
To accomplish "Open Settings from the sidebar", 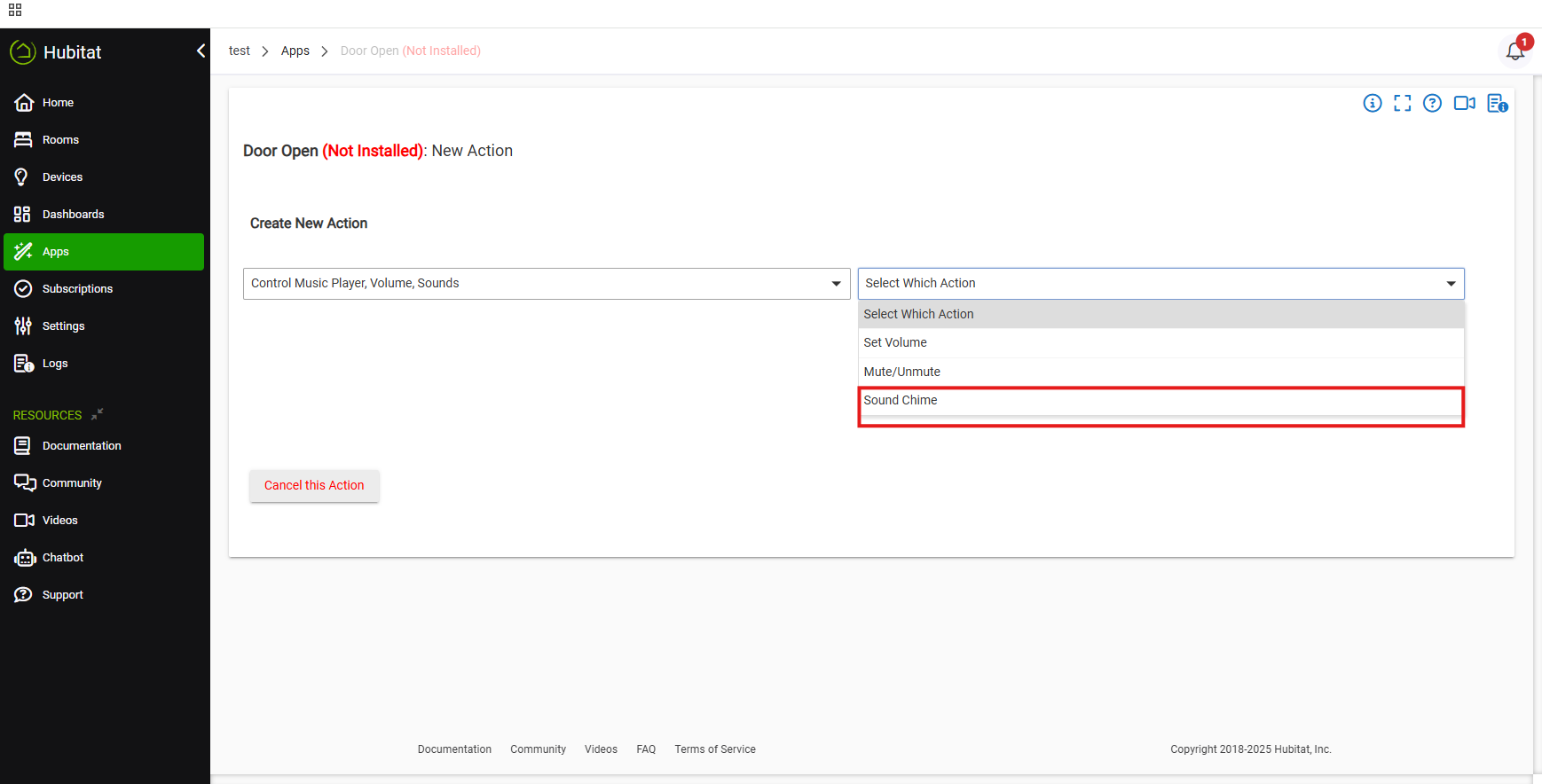I will pos(63,326).
